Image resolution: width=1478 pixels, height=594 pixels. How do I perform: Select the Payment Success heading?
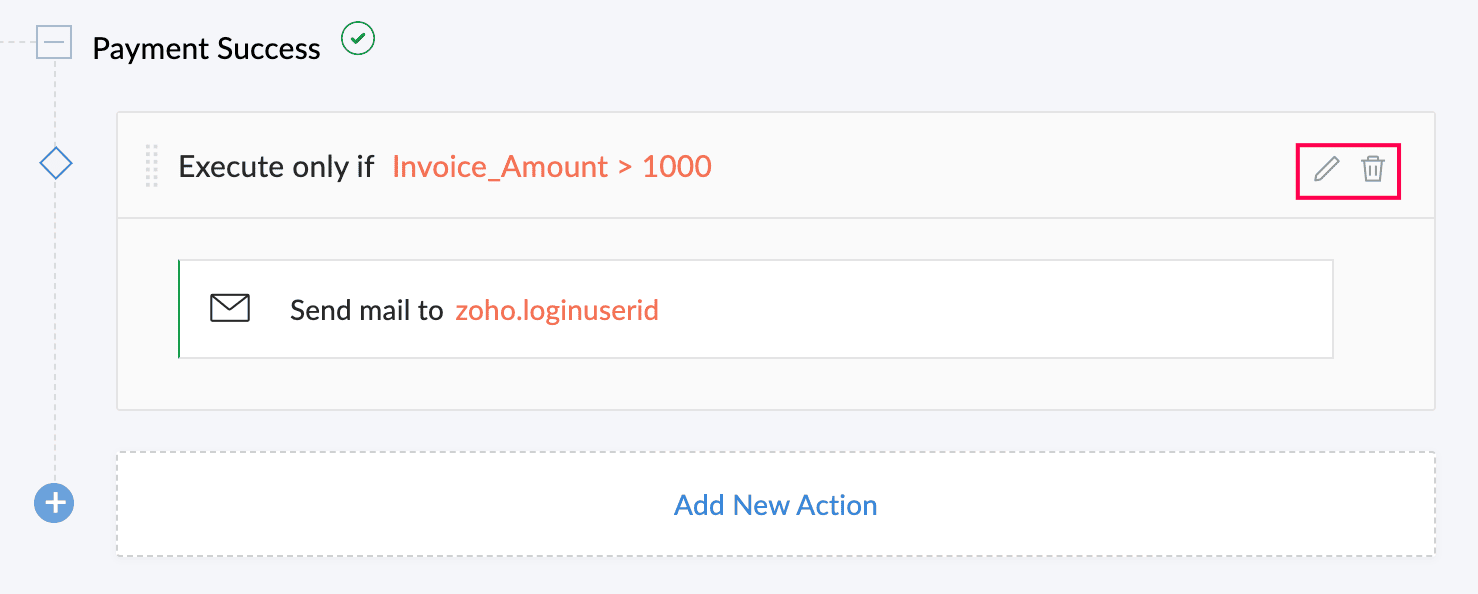point(206,49)
